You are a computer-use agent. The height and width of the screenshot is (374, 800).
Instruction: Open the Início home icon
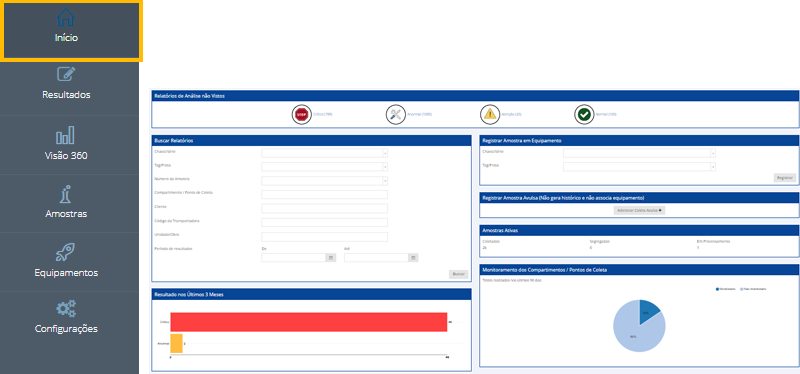(x=65, y=17)
